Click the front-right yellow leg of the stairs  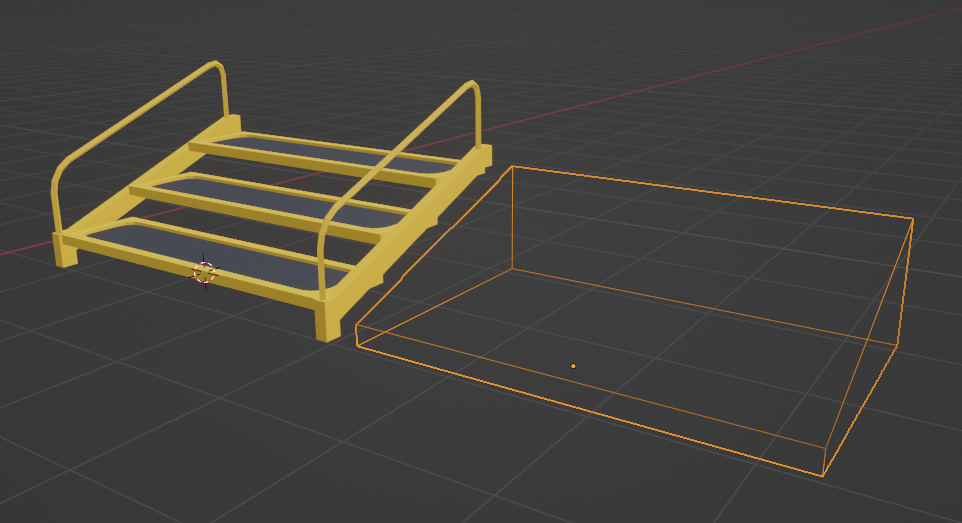(327, 321)
